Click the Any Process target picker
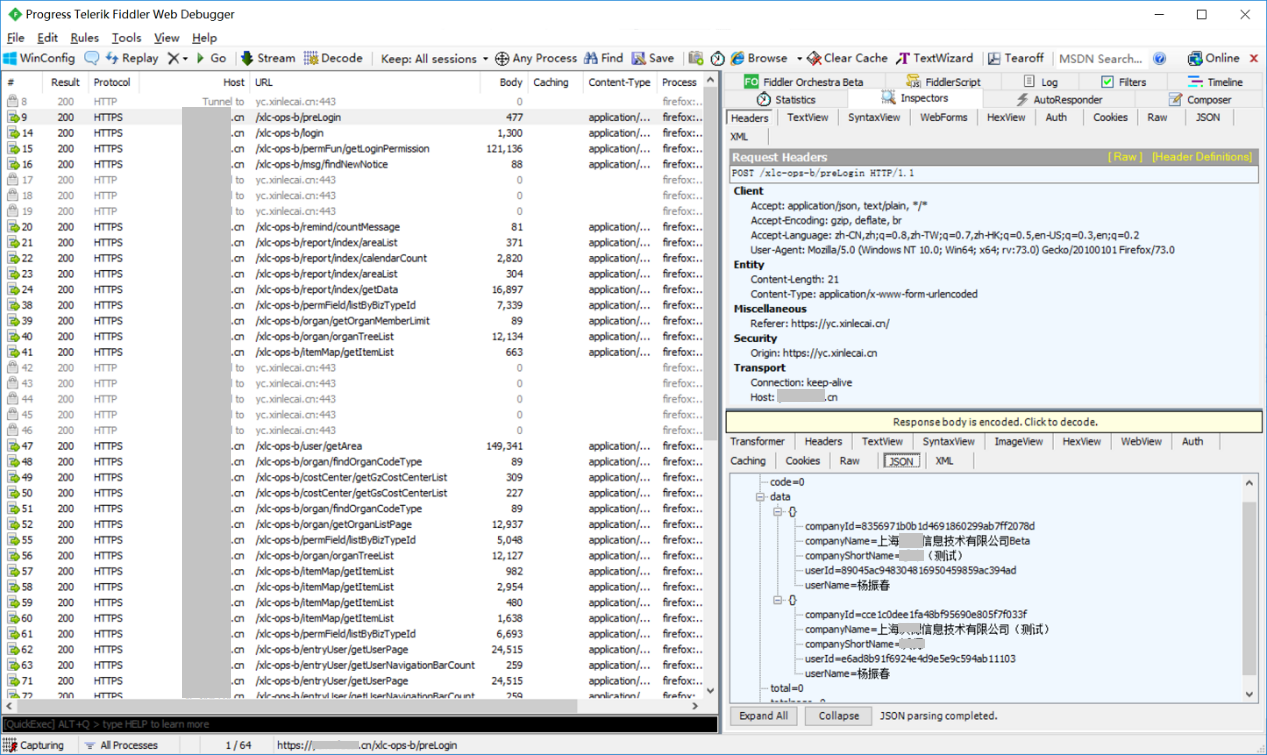1267x755 pixels. click(x=536, y=58)
